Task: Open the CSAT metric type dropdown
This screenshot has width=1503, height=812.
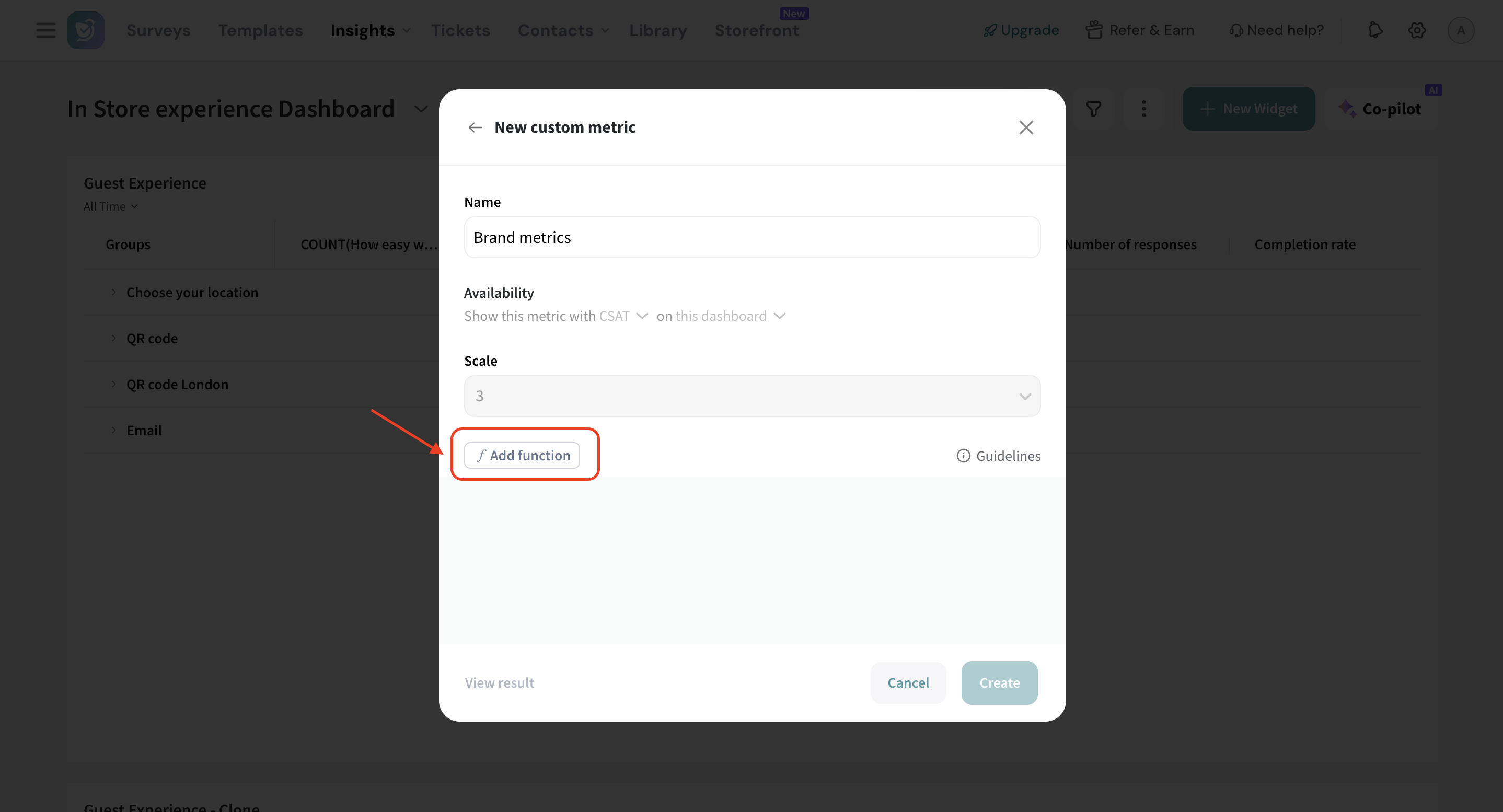Action: pyautogui.click(x=623, y=316)
